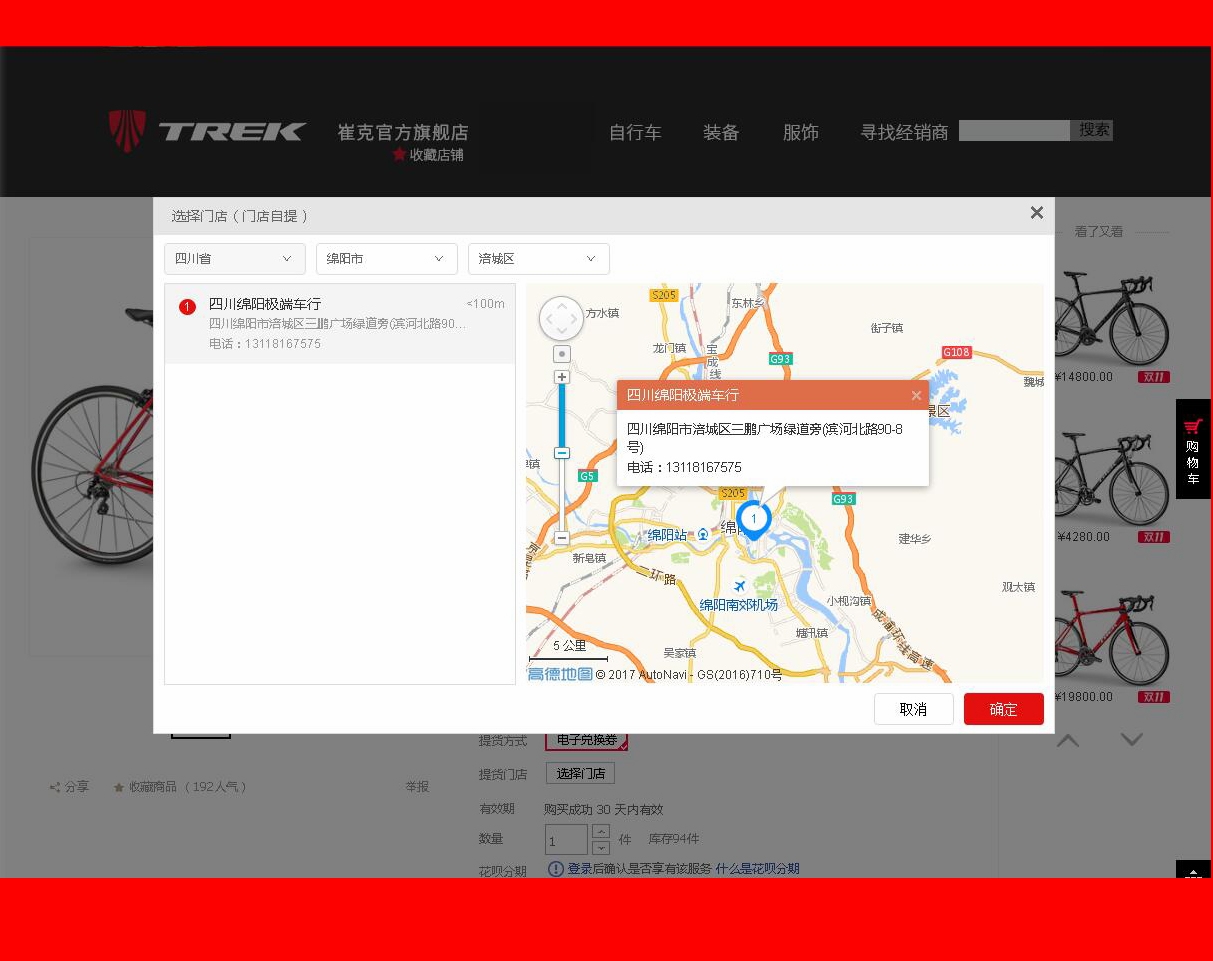Show next recommended bikes with down arrow
1213x961 pixels.
click(1132, 740)
